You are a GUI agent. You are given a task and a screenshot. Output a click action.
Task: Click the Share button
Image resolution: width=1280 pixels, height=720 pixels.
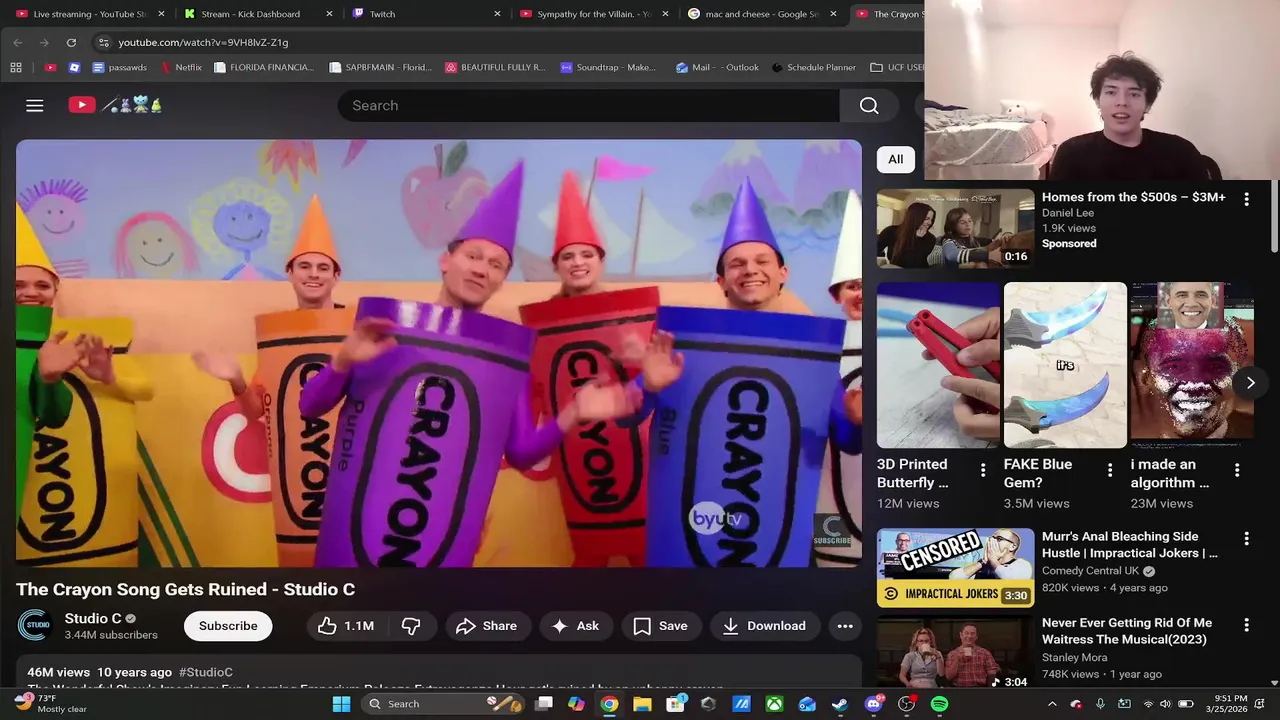[487, 626]
